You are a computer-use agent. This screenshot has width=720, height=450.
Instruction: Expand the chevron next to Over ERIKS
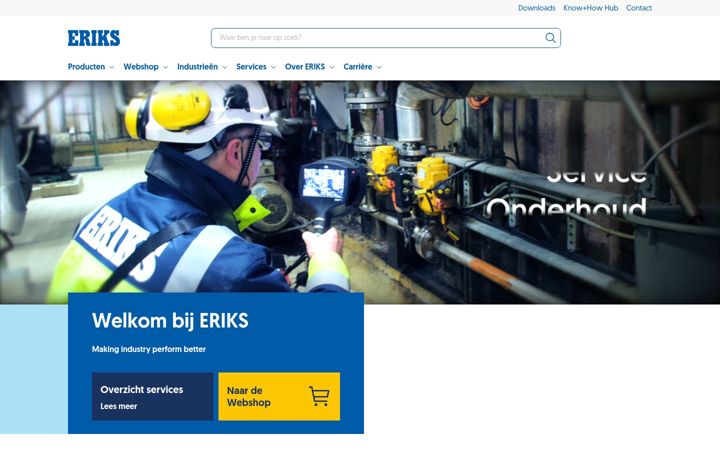pos(332,68)
